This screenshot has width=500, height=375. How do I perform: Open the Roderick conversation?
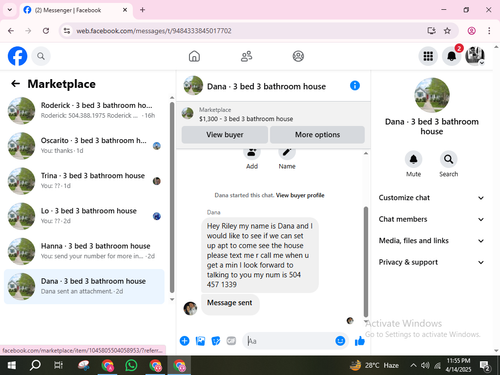[84, 110]
